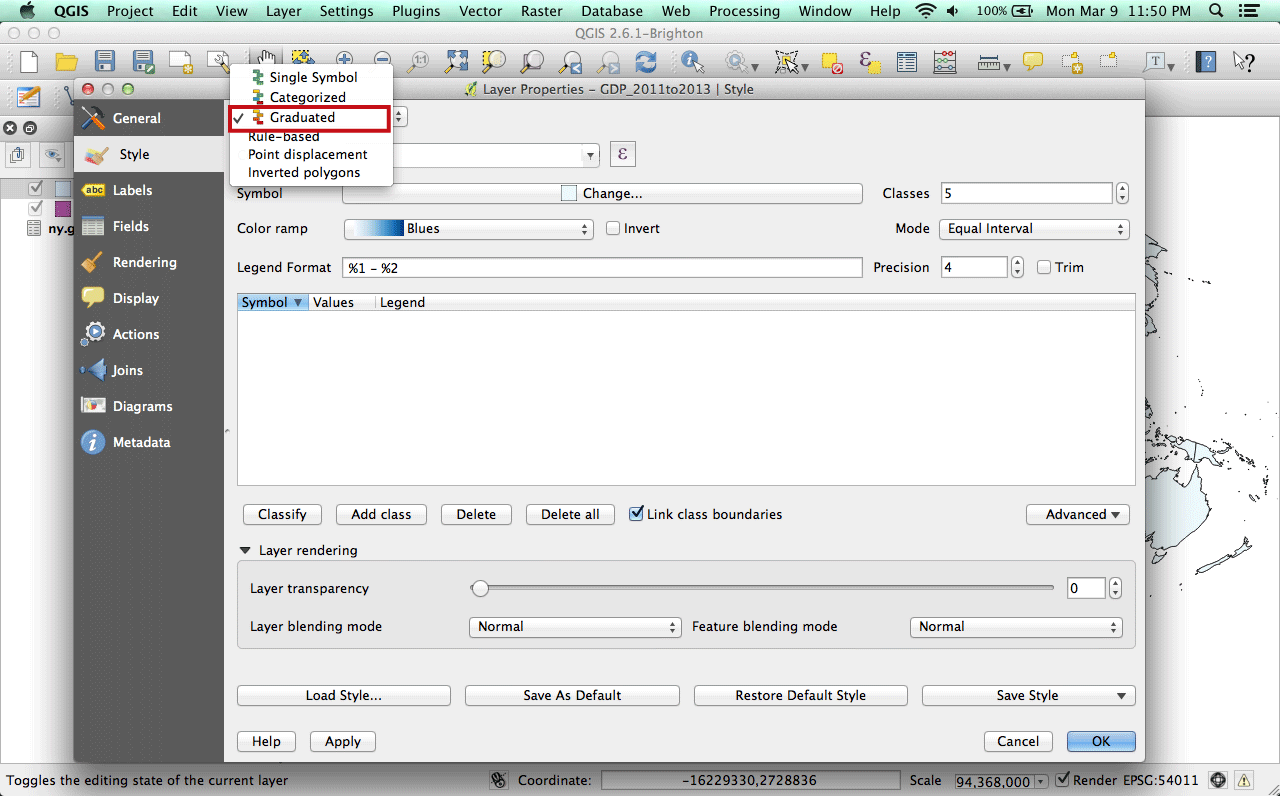Click the Apply button
Image resolution: width=1280 pixels, height=796 pixels.
(343, 741)
